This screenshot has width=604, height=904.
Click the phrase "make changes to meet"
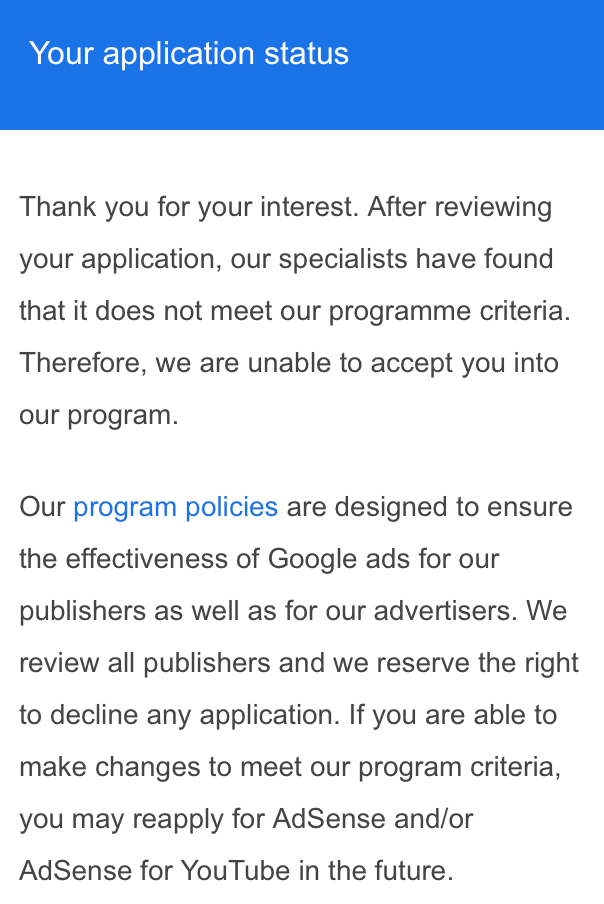159,767
